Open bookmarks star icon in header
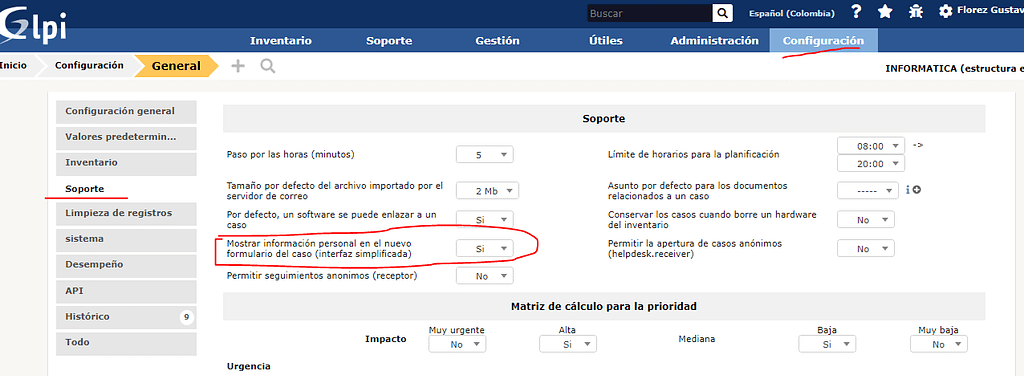The width and height of the screenshot is (1024, 376). [x=885, y=12]
